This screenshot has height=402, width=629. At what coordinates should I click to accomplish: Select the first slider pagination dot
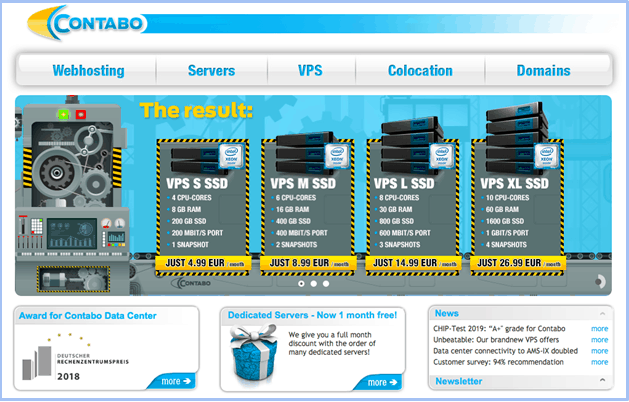tap(301, 284)
